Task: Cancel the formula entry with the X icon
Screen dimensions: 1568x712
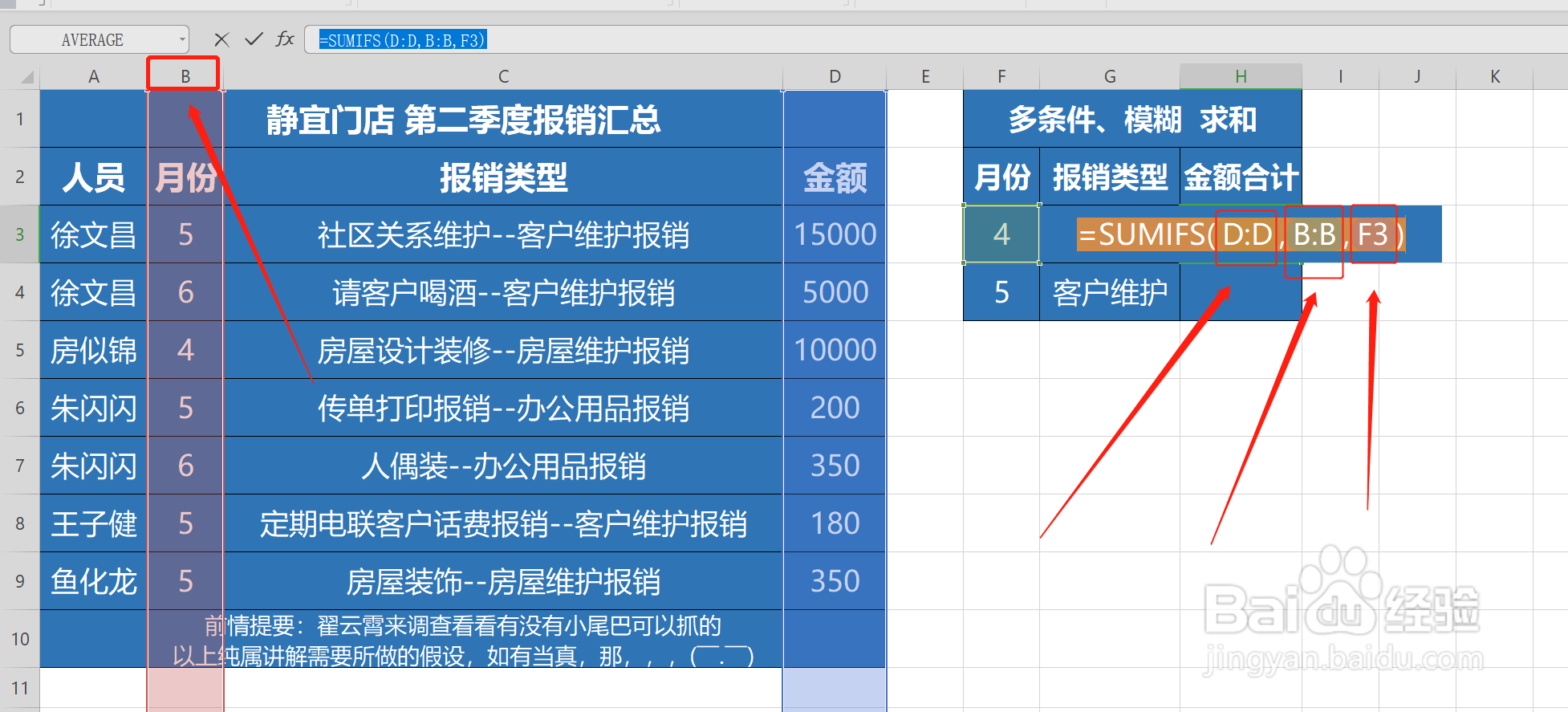Action: pos(222,39)
